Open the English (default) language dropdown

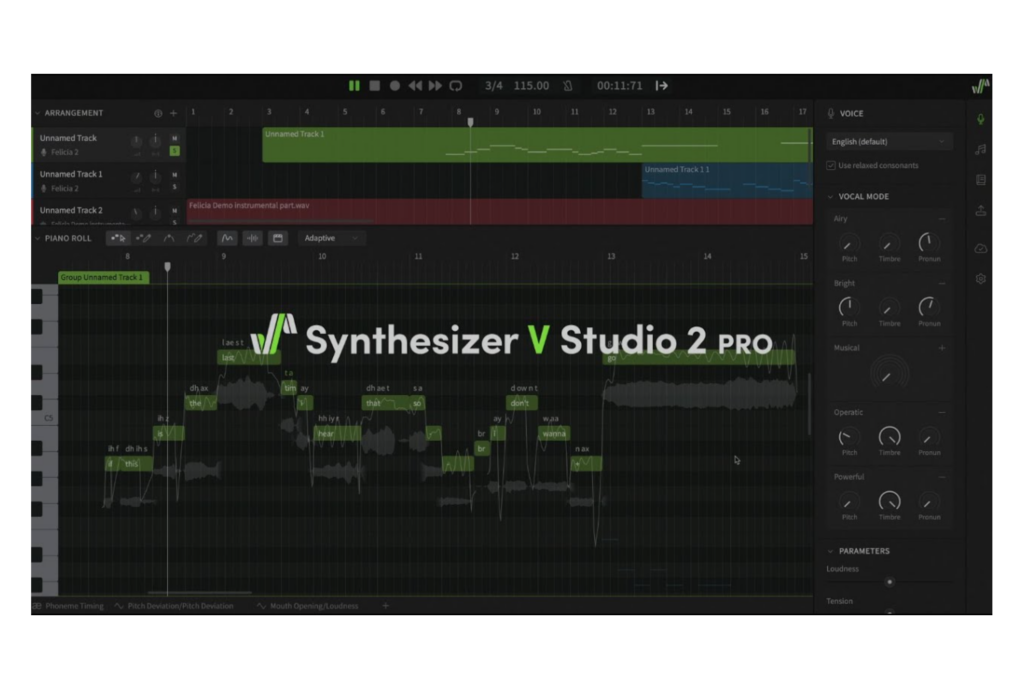[x=889, y=142]
